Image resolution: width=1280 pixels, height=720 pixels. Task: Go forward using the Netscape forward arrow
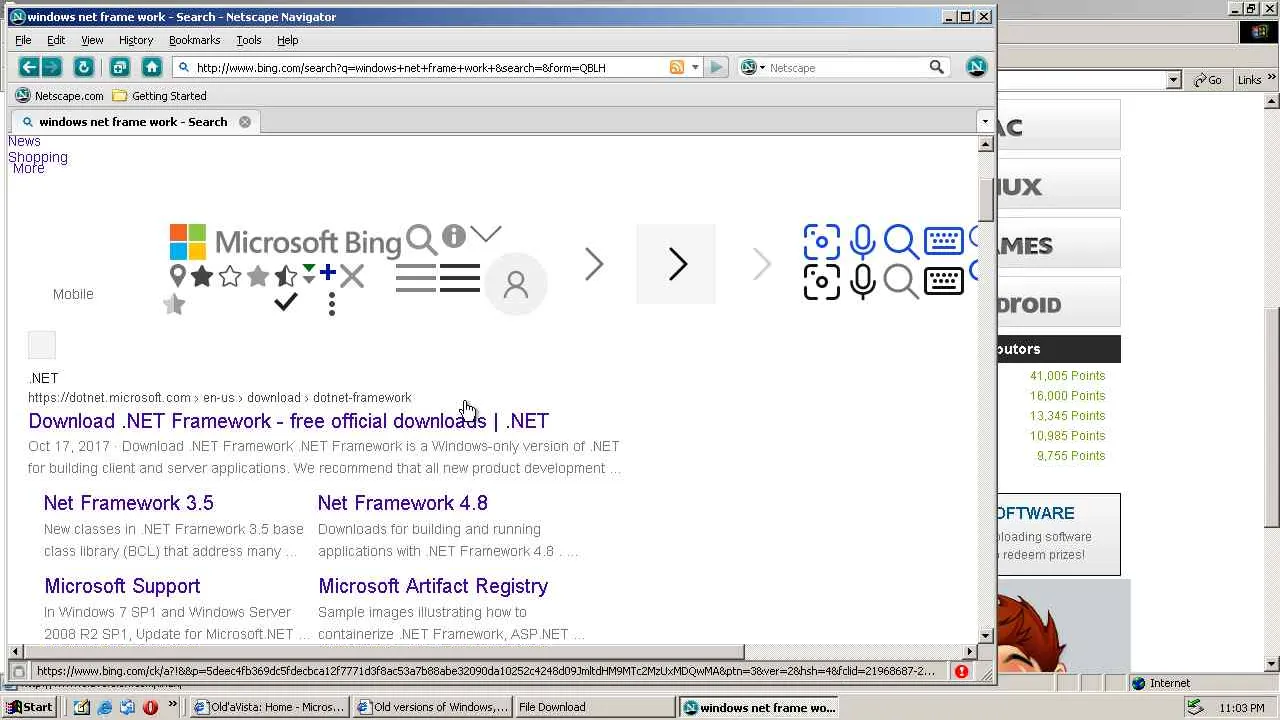coord(52,67)
